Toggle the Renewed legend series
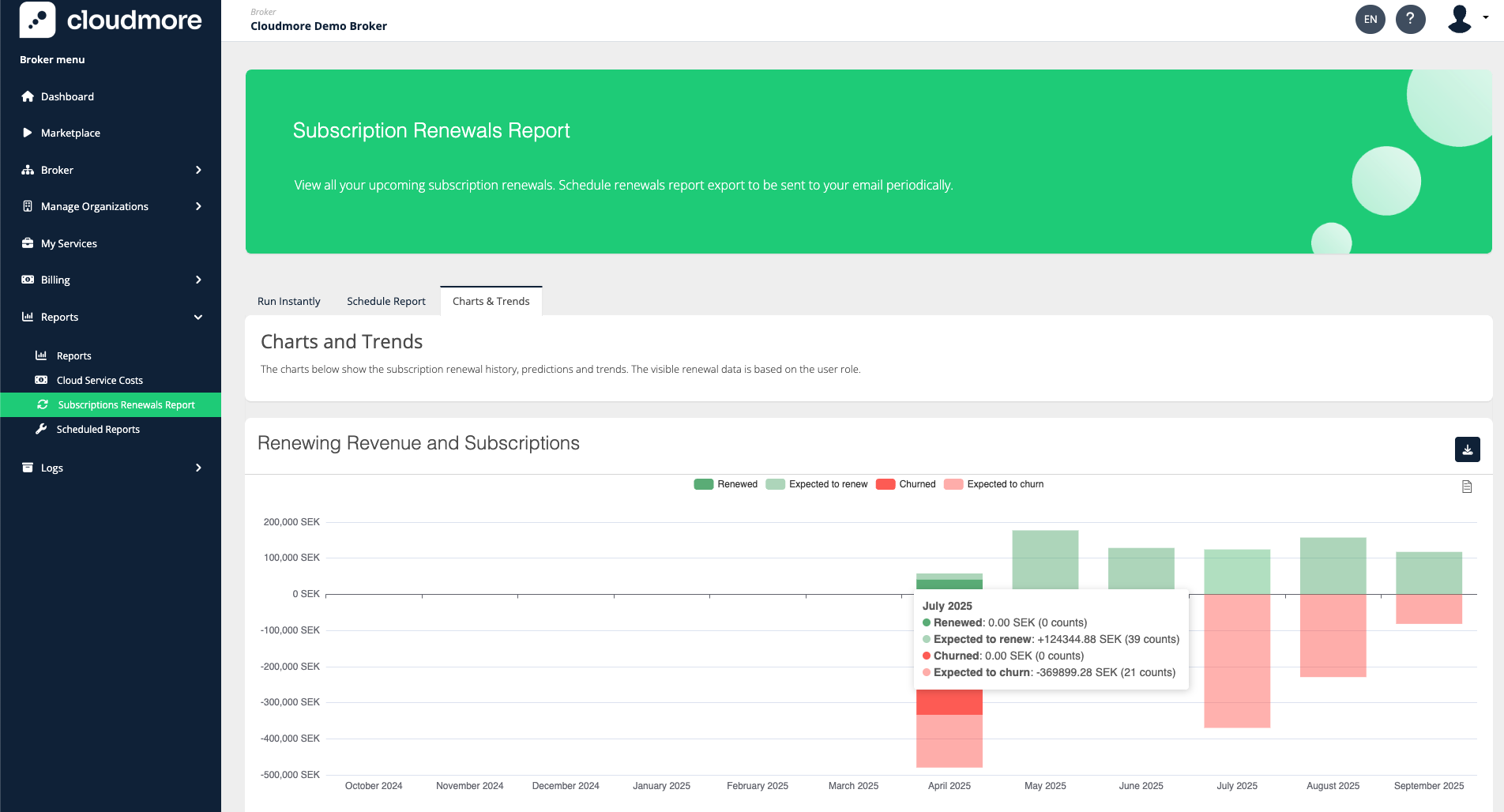Image resolution: width=1504 pixels, height=812 pixels. pos(736,484)
